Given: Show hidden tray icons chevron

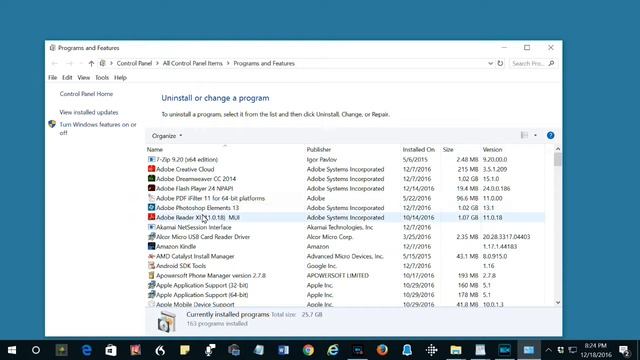Looking at the screenshot, I should (x=548, y=350).
